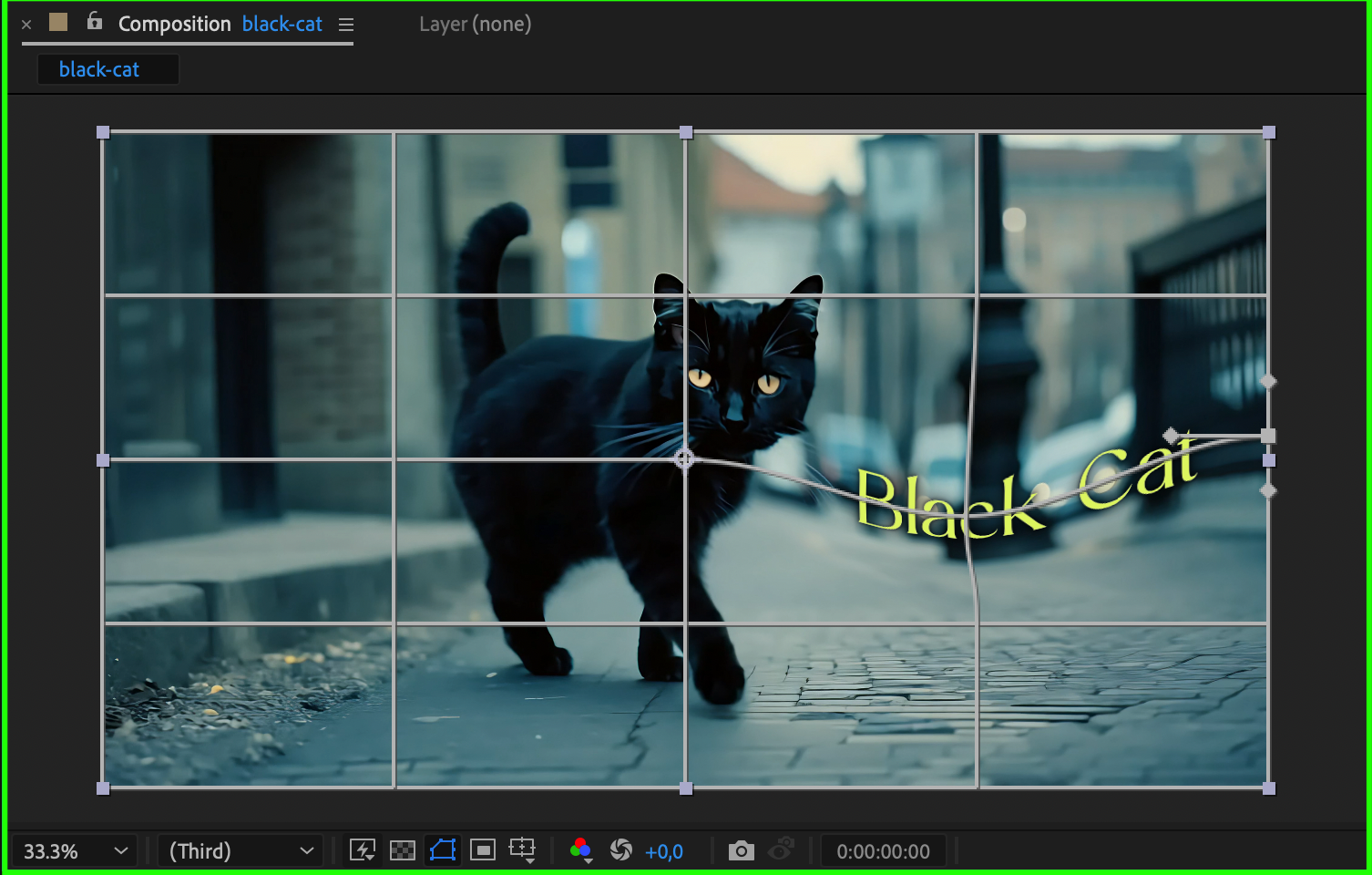This screenshot has height=875, width=1372.
Task: Take a snapshot with camera icon
Action: tap(742, 850)
